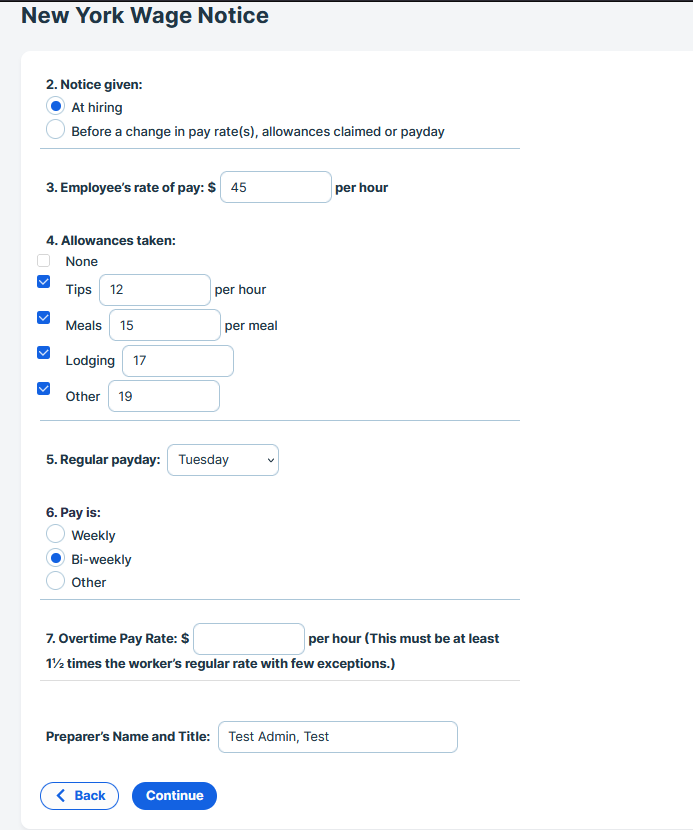
Task: Click the Employee's rate of pay field
Action: (276, 187)
